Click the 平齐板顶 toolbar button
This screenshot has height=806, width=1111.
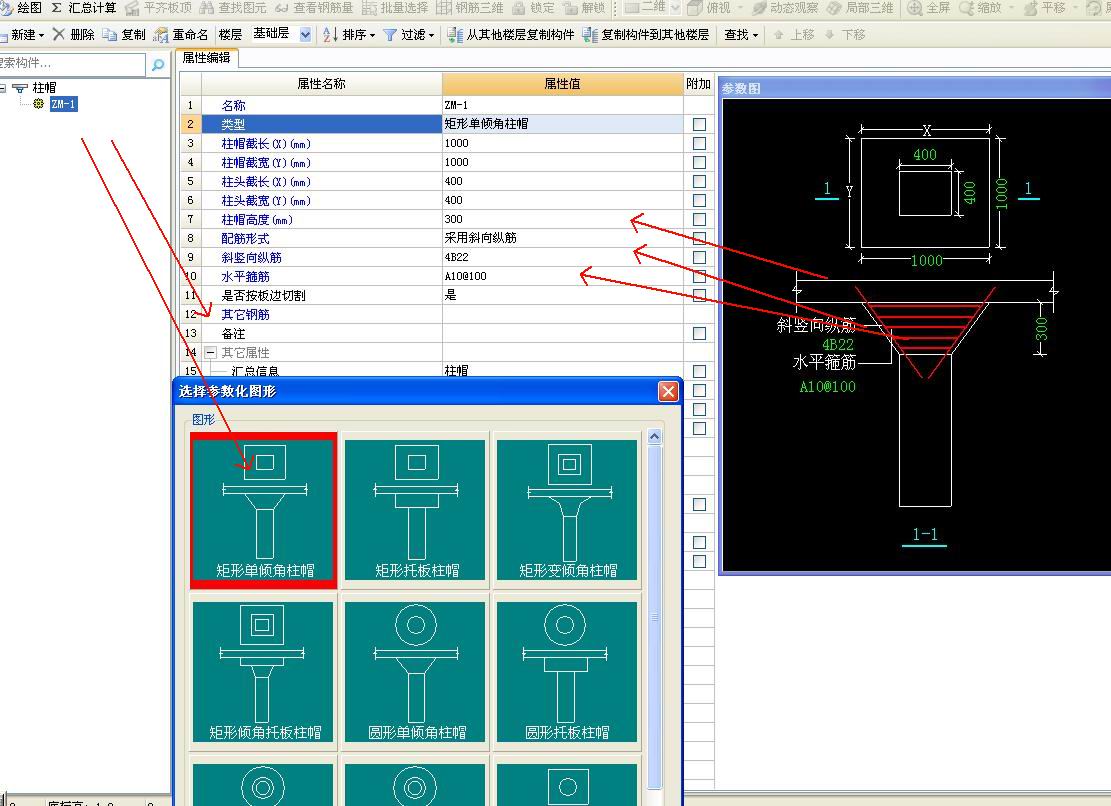click(x=159, y=8)
